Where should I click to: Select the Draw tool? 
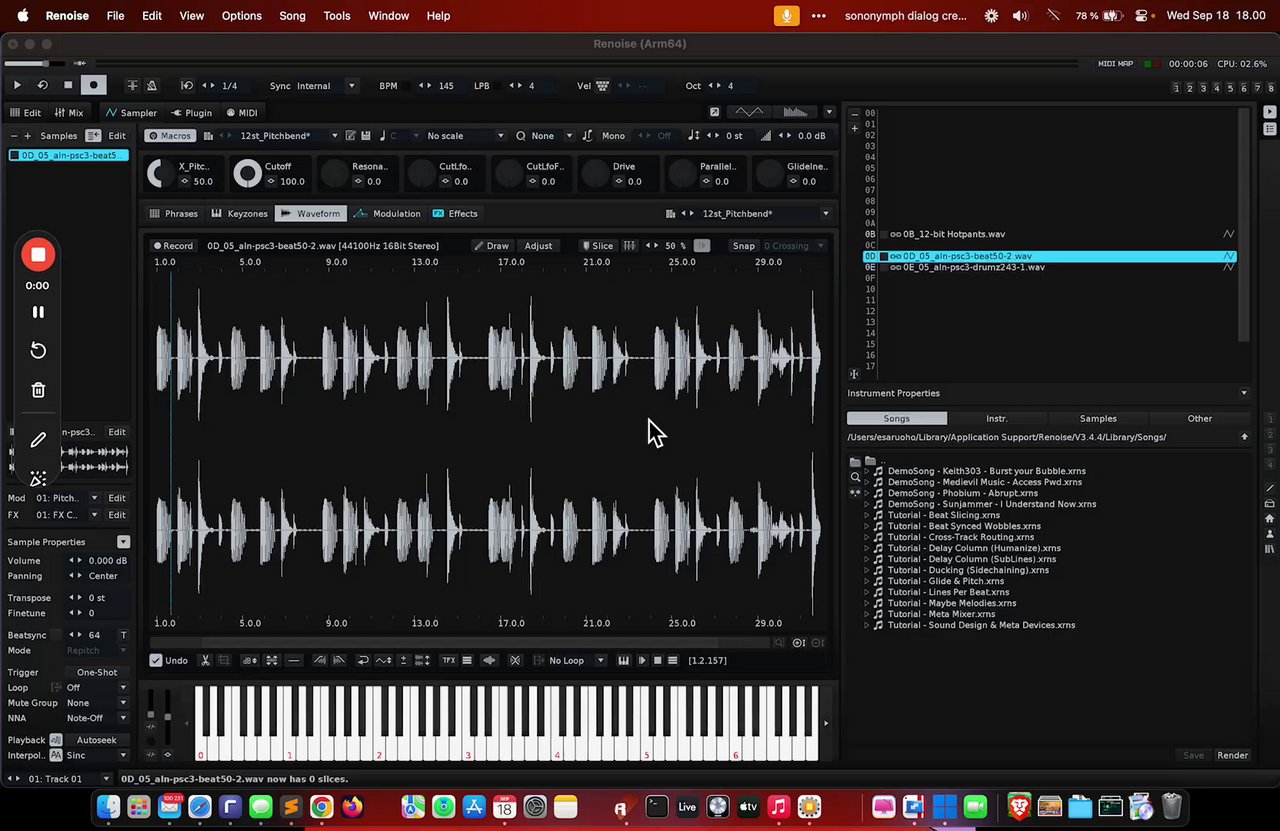pos(491,246)
